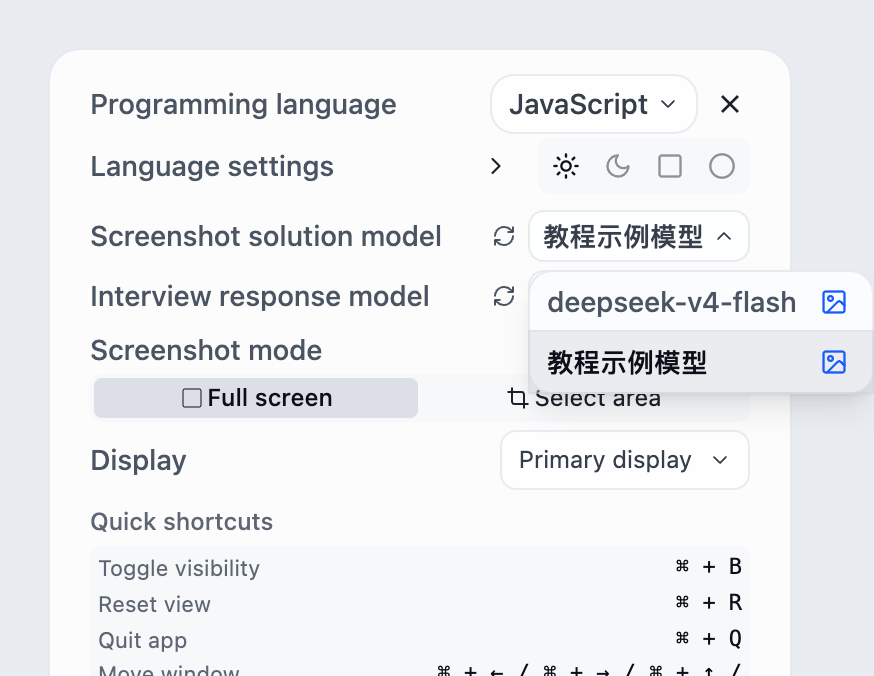Choose 教程示例模型 from the model list

[701, 362]
